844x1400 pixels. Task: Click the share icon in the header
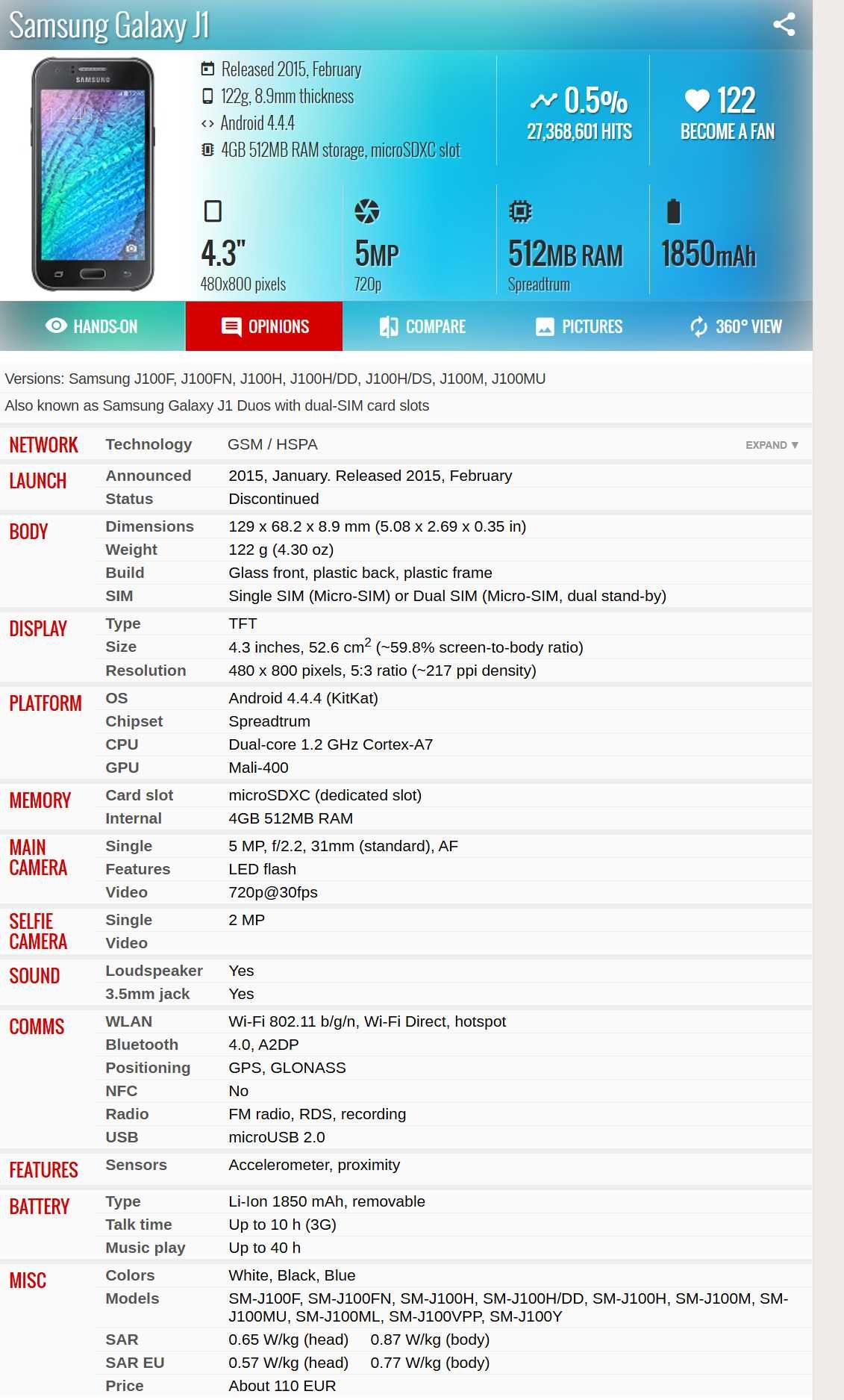[784, 25]
